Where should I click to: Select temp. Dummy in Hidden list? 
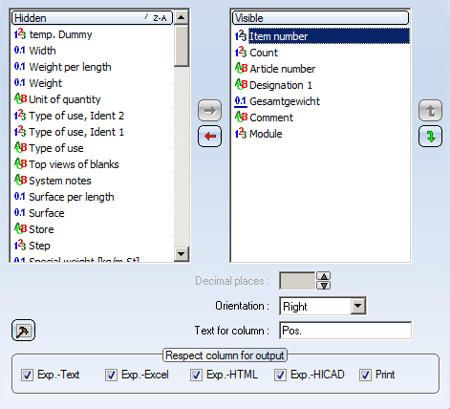point(60,34)
